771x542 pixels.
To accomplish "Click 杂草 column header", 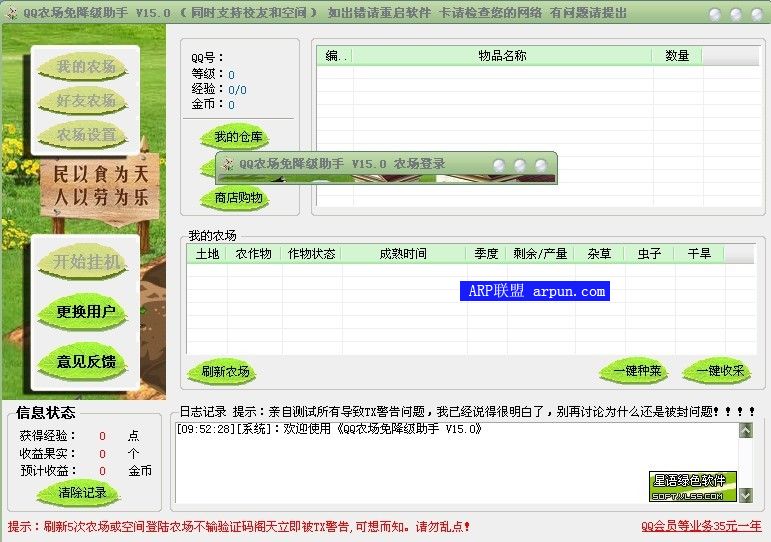I will click(599, 253).
